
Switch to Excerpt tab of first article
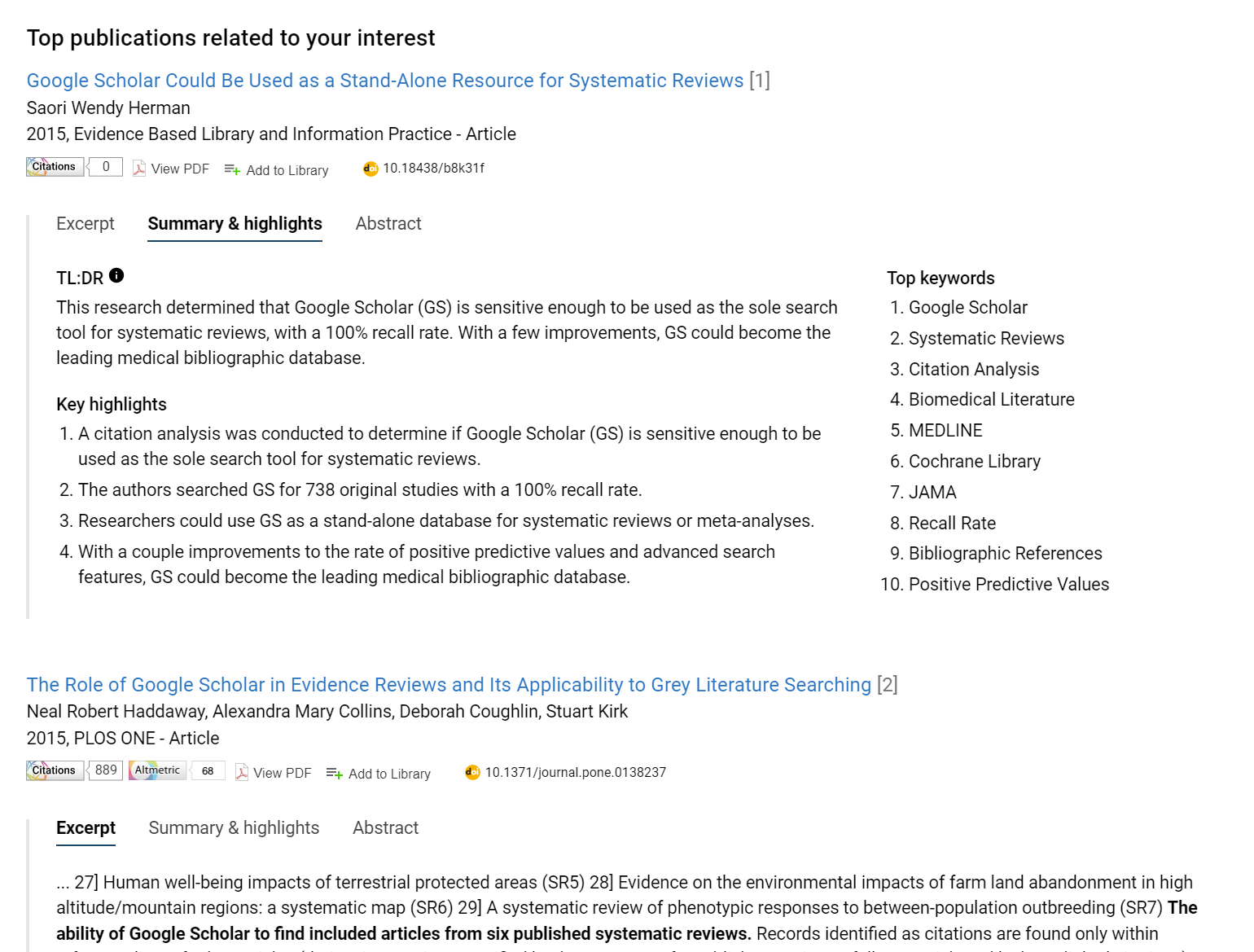click(85, 224)
